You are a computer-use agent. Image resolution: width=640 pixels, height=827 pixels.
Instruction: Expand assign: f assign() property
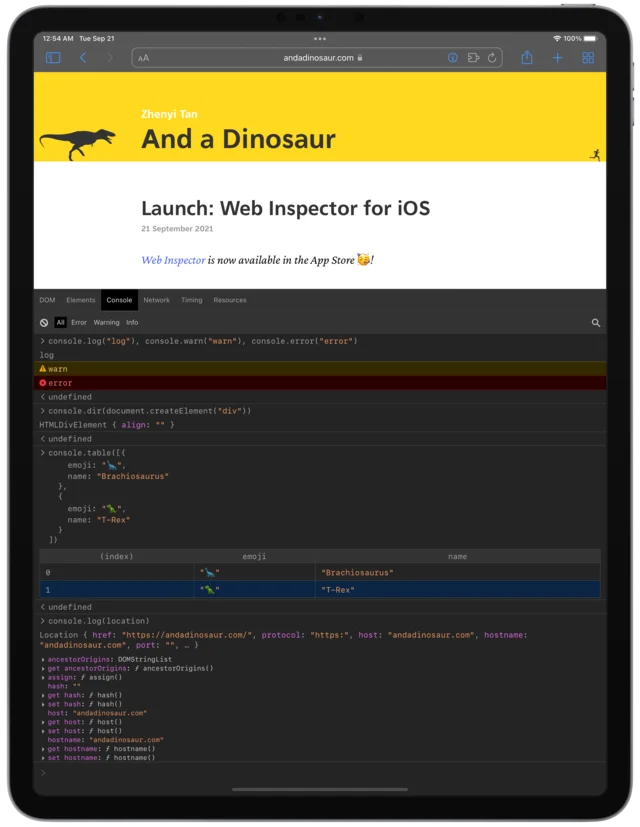coord(43,677)
